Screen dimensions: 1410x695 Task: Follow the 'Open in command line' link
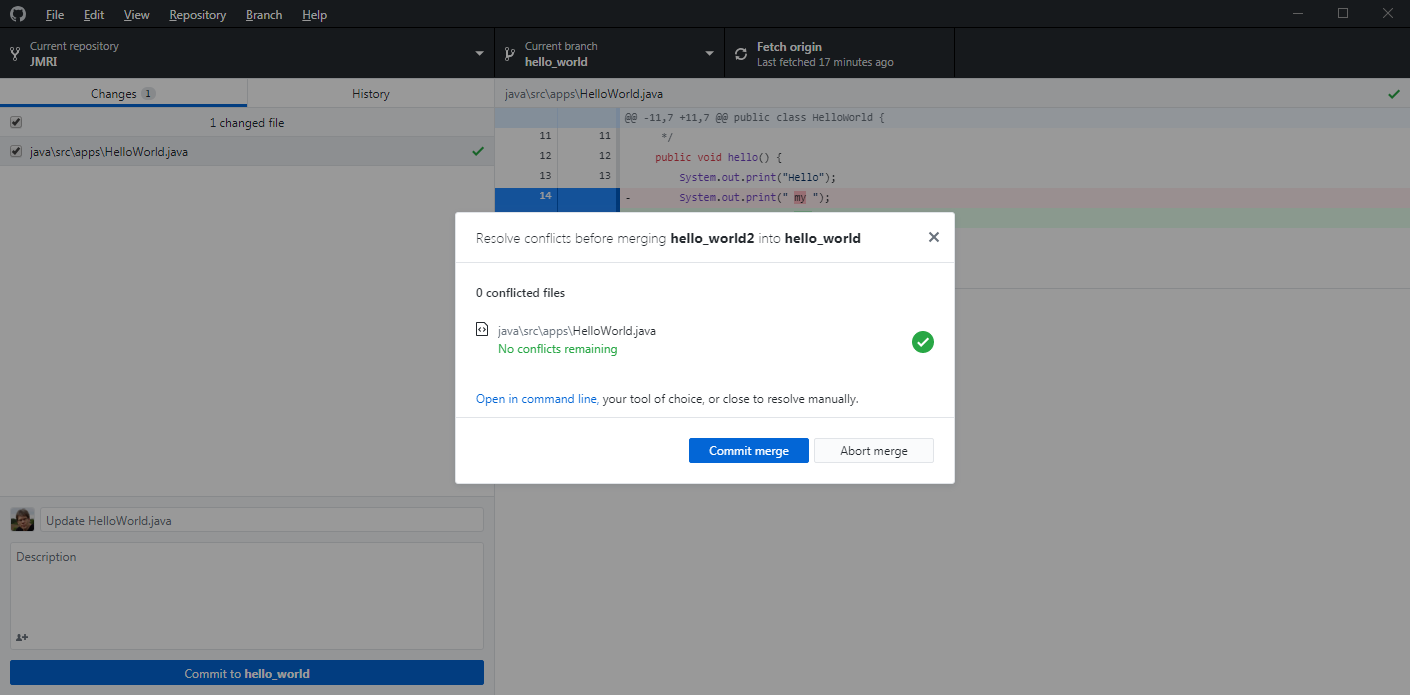click(536, 399)
